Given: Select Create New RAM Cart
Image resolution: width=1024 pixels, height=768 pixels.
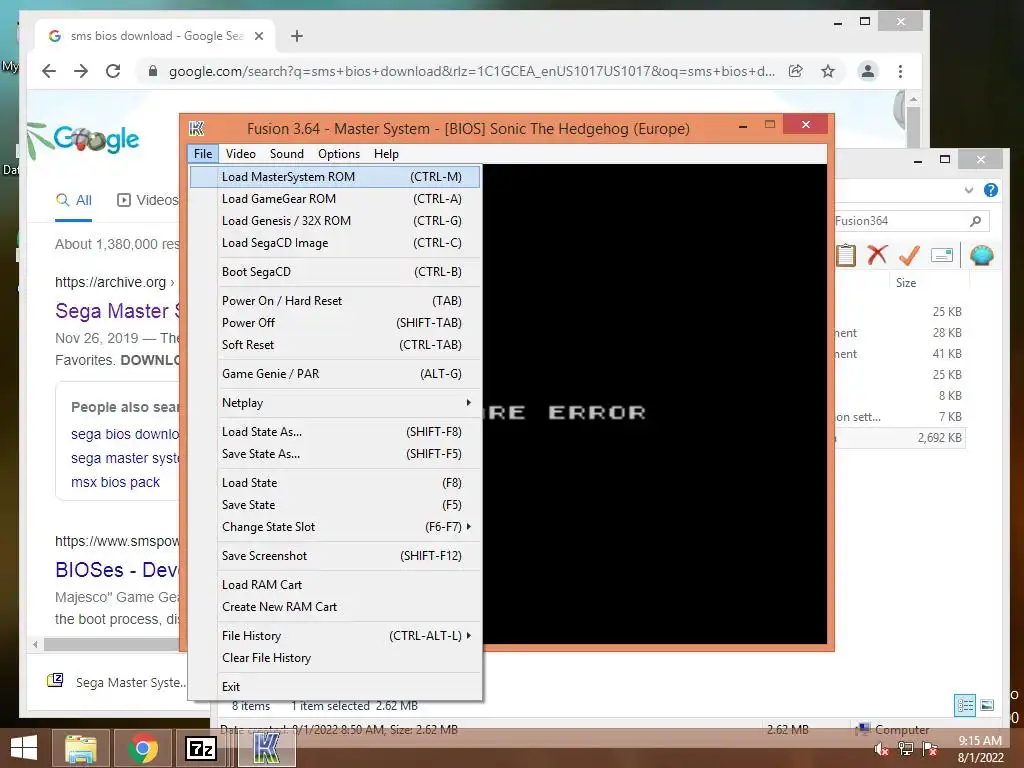Looking at the screenshot, I should pyautogui.click(x=335, y=607).
